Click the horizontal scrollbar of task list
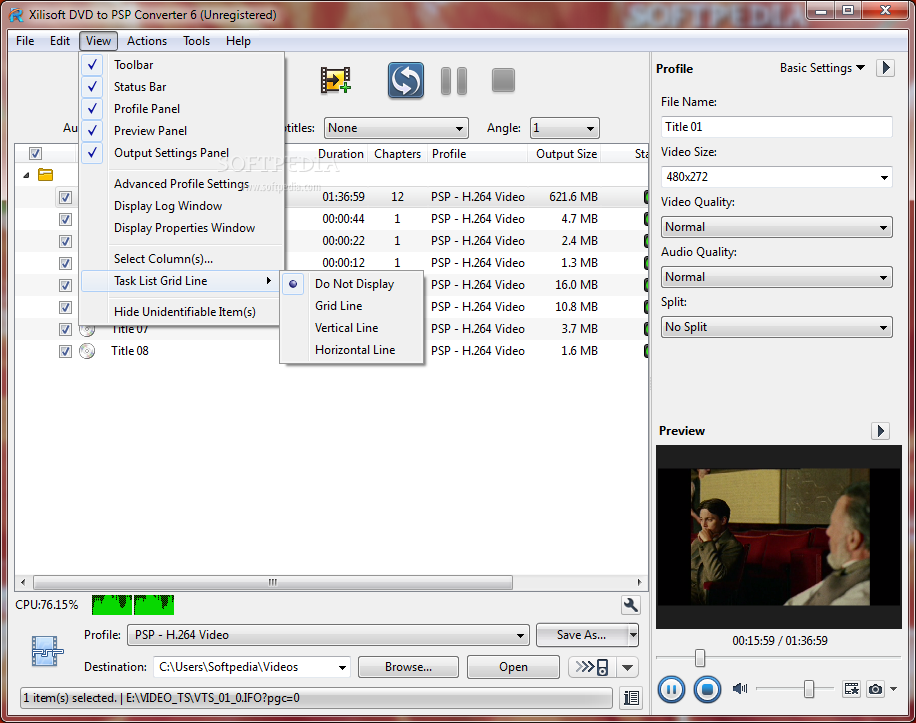 (273, 582)
